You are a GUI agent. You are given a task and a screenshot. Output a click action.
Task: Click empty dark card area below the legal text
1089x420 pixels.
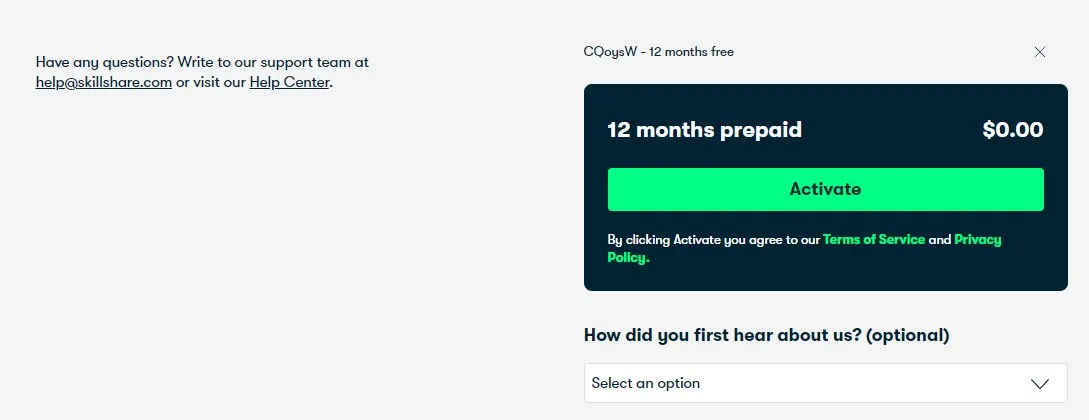(x=825, y=278)
